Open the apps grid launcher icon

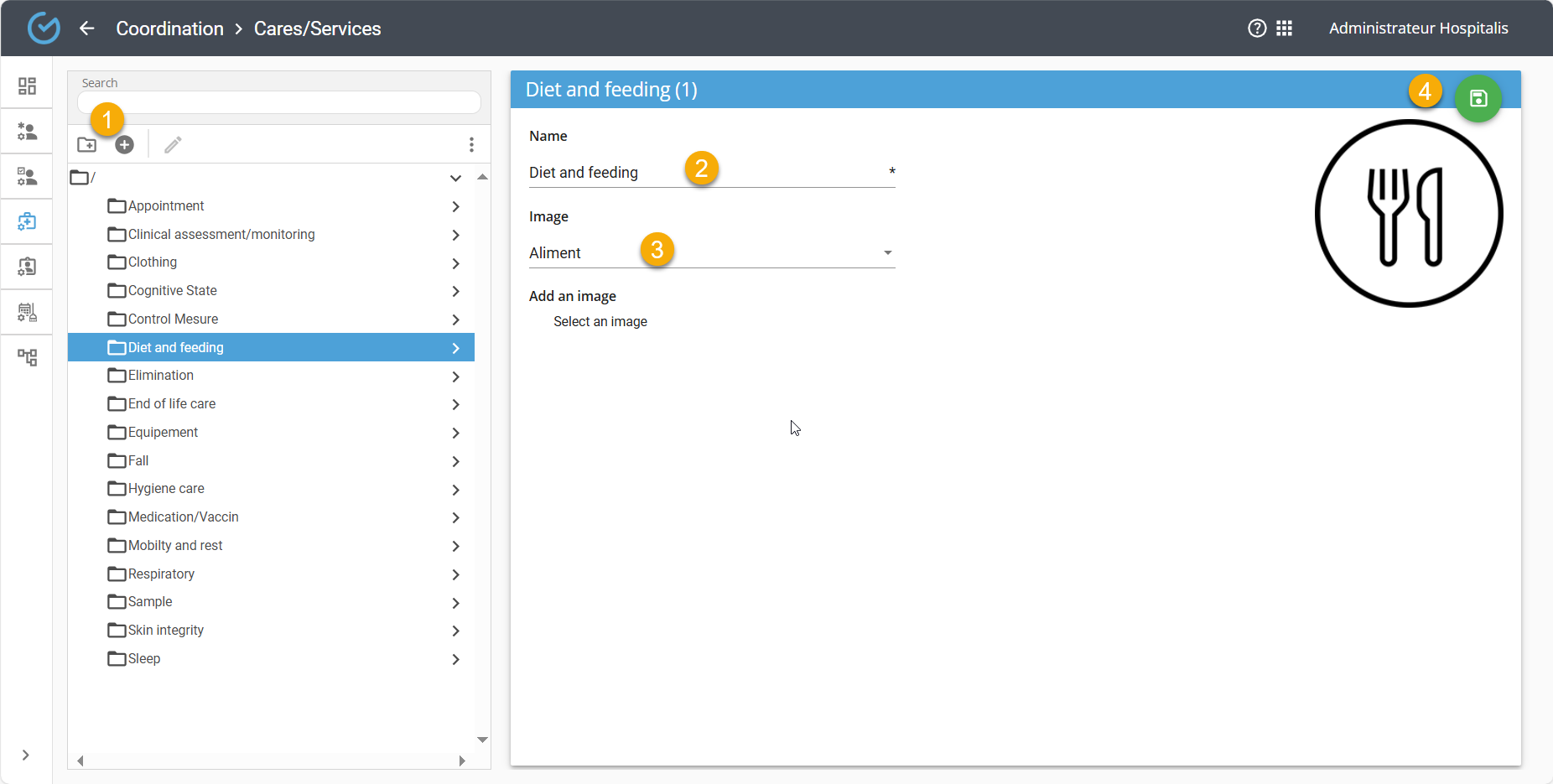coord(1284,29)
